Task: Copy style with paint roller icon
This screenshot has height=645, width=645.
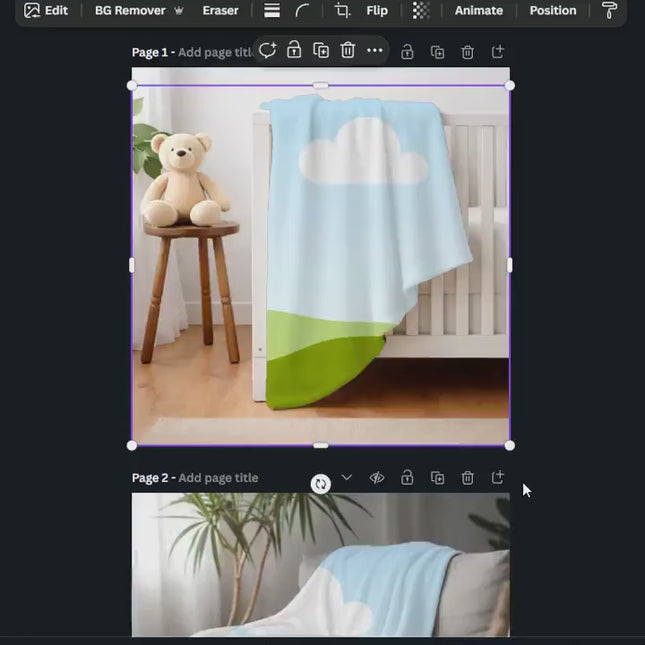Action: [609, 10]
